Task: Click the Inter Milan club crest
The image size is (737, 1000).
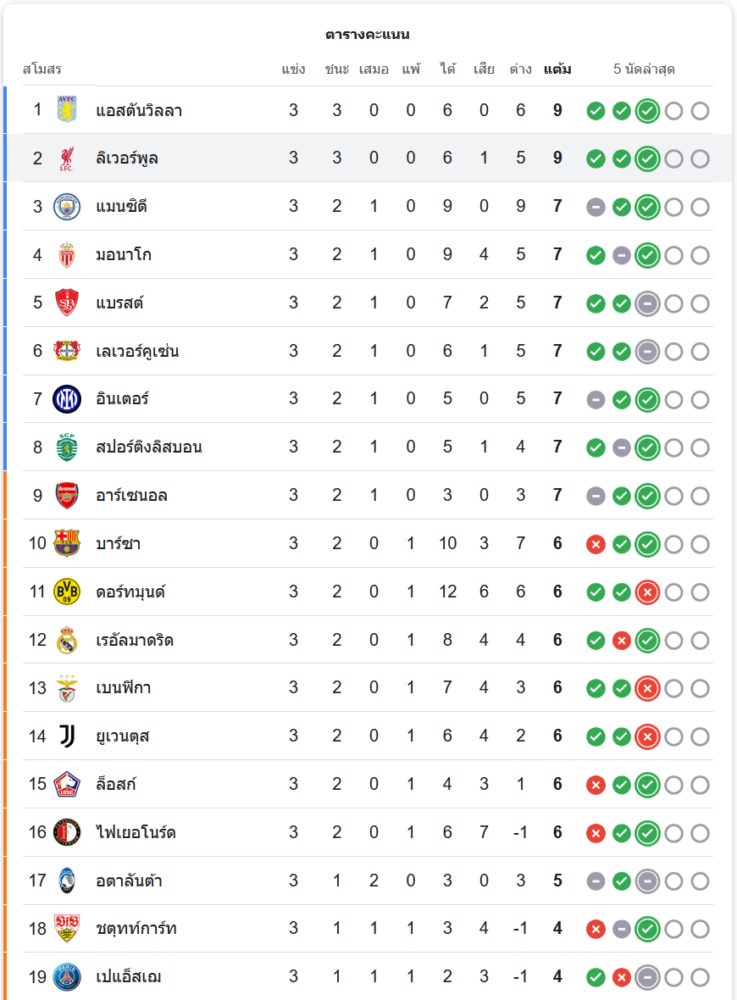Action: tap(67, 399)
